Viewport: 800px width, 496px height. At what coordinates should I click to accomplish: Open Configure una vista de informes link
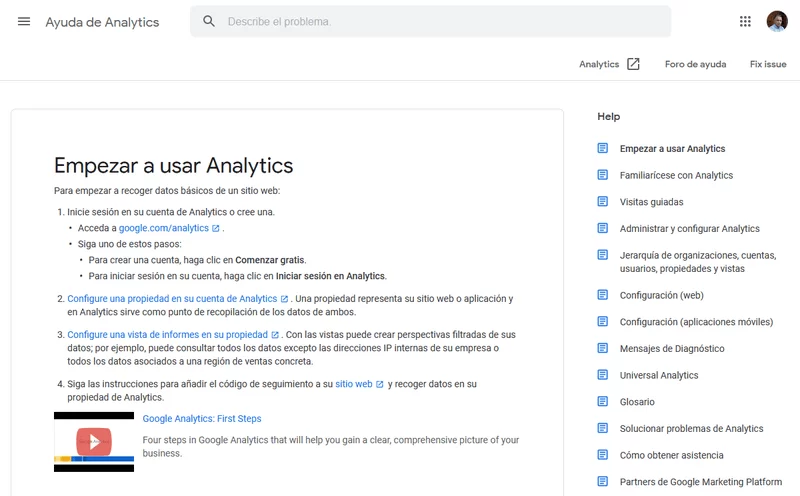tap(167, 335)
